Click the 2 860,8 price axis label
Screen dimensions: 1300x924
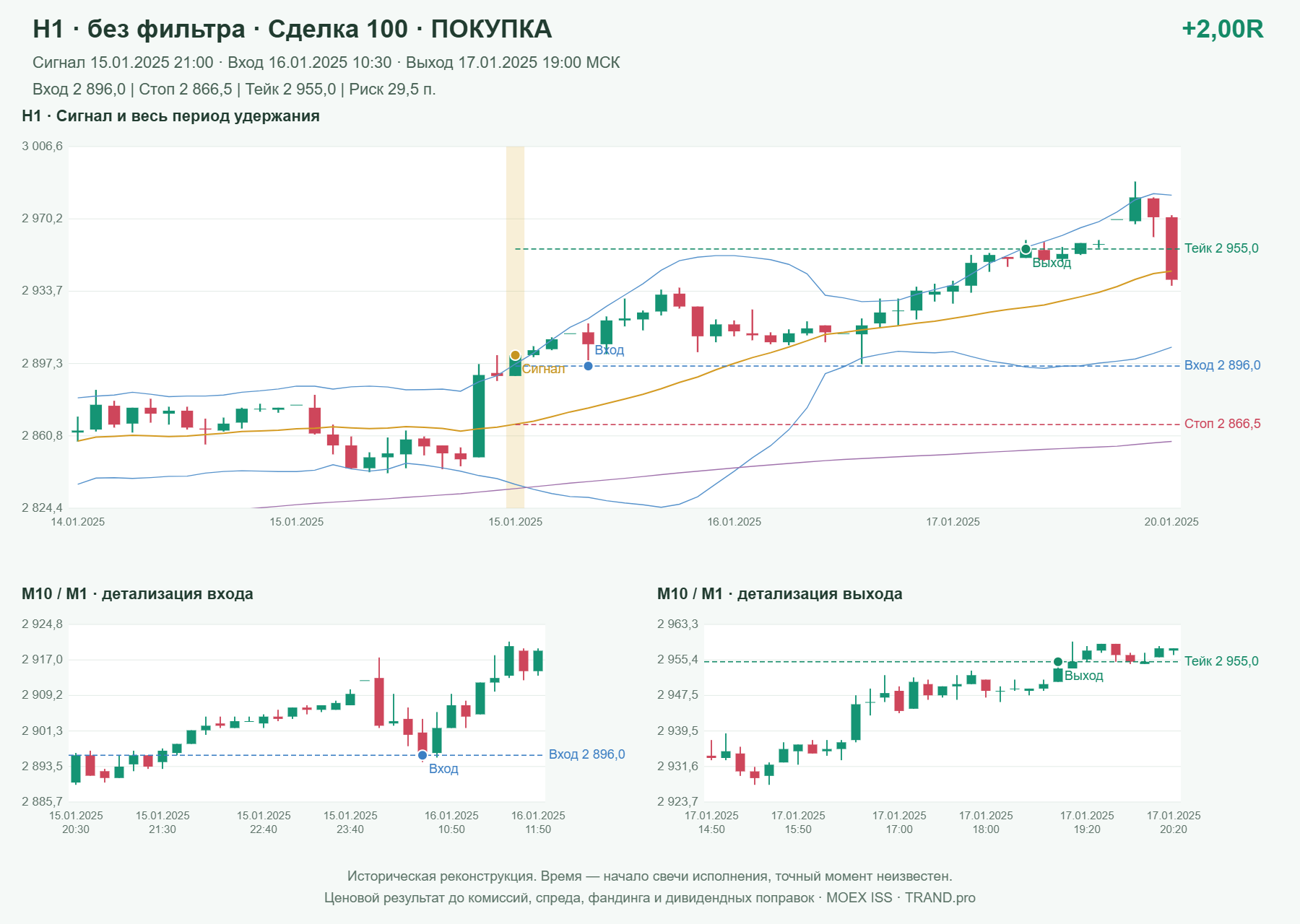(42, 435)
